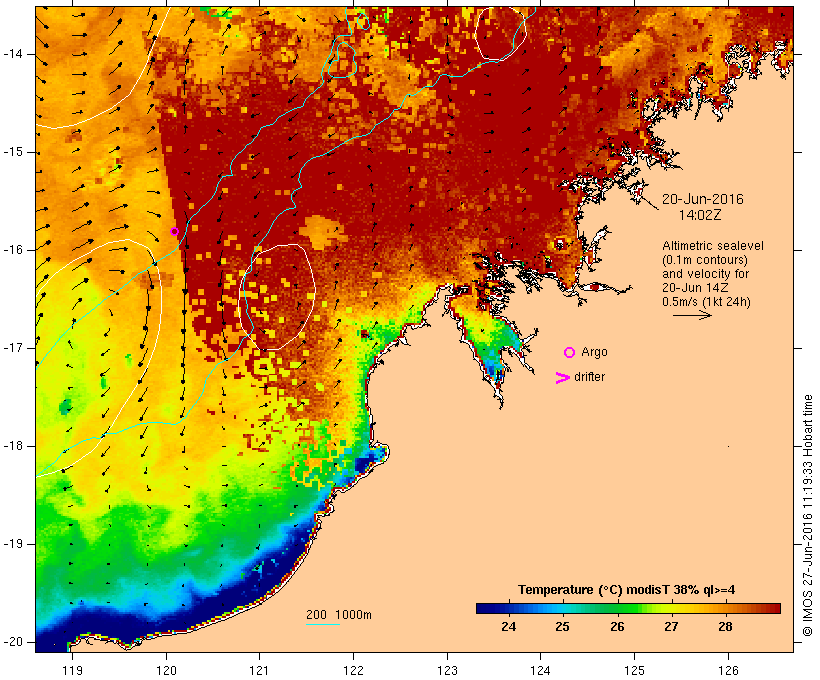Click the longitude label 119
The image size is (820, 680).
(x=72, y=670)
